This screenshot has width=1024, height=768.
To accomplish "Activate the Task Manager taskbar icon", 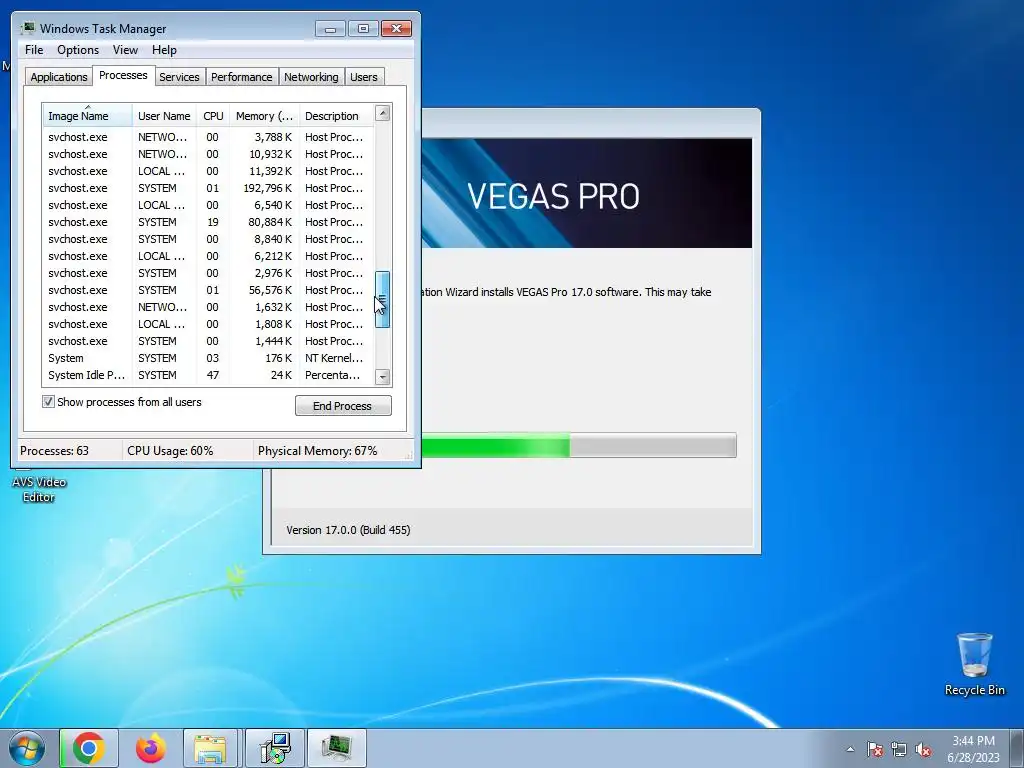I will coord(337,748).
